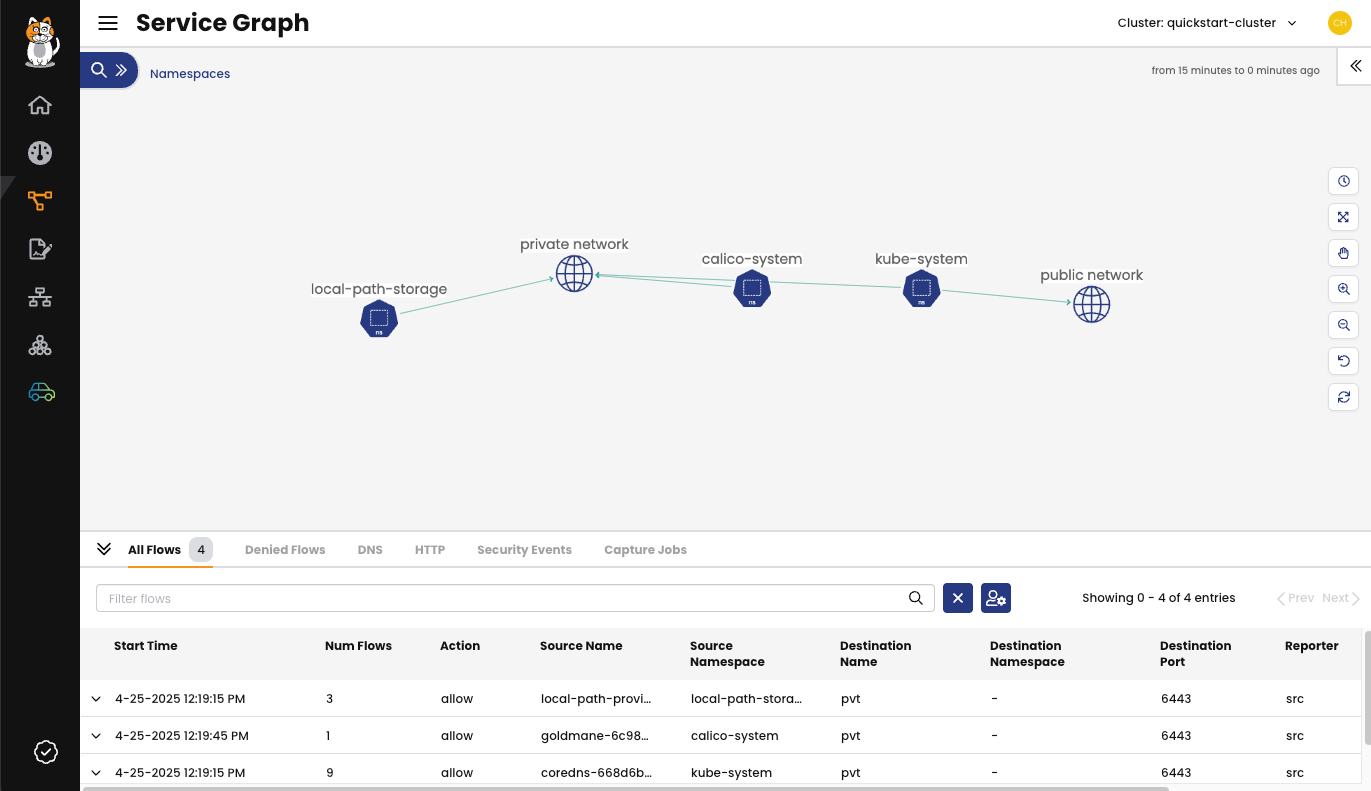Viewport: 1371px width, 791px height.
Task: Click inside the Filter flows input field
Action: pyautogui.click(x=500, y=597)
